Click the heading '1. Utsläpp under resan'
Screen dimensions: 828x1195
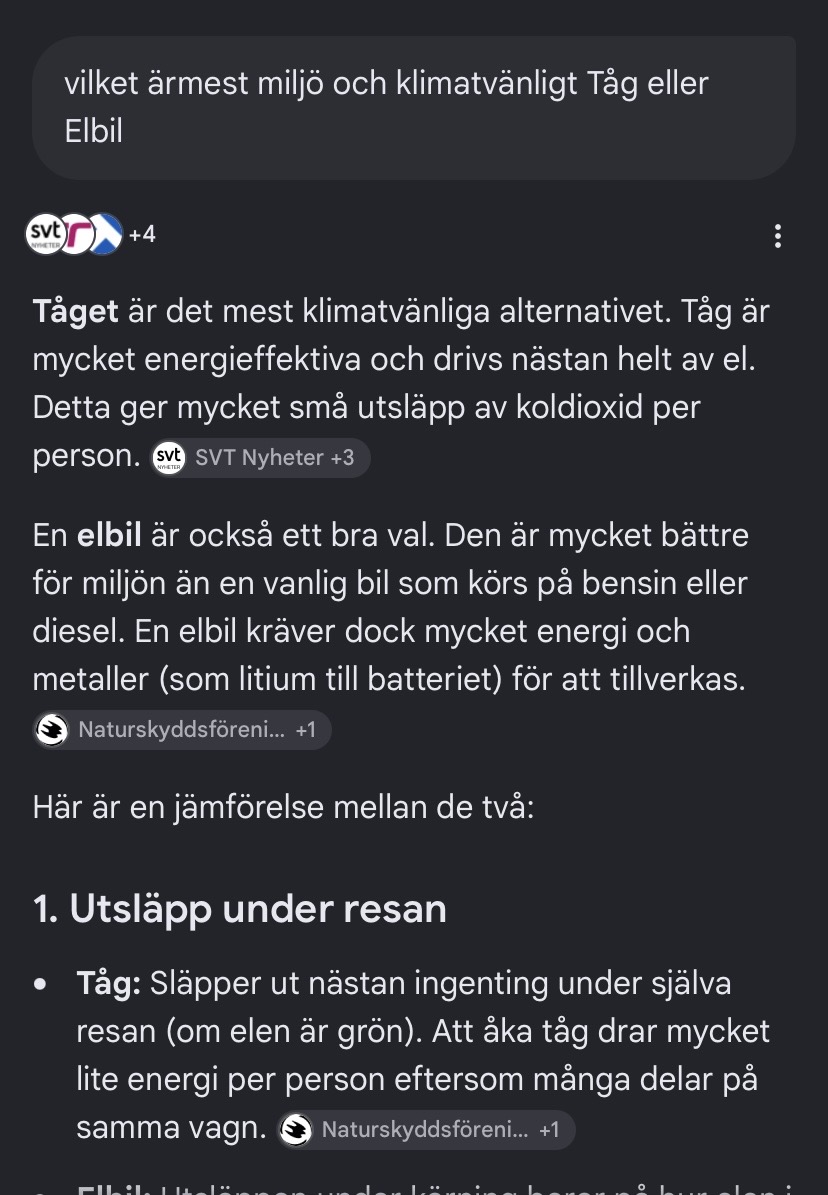239,908
